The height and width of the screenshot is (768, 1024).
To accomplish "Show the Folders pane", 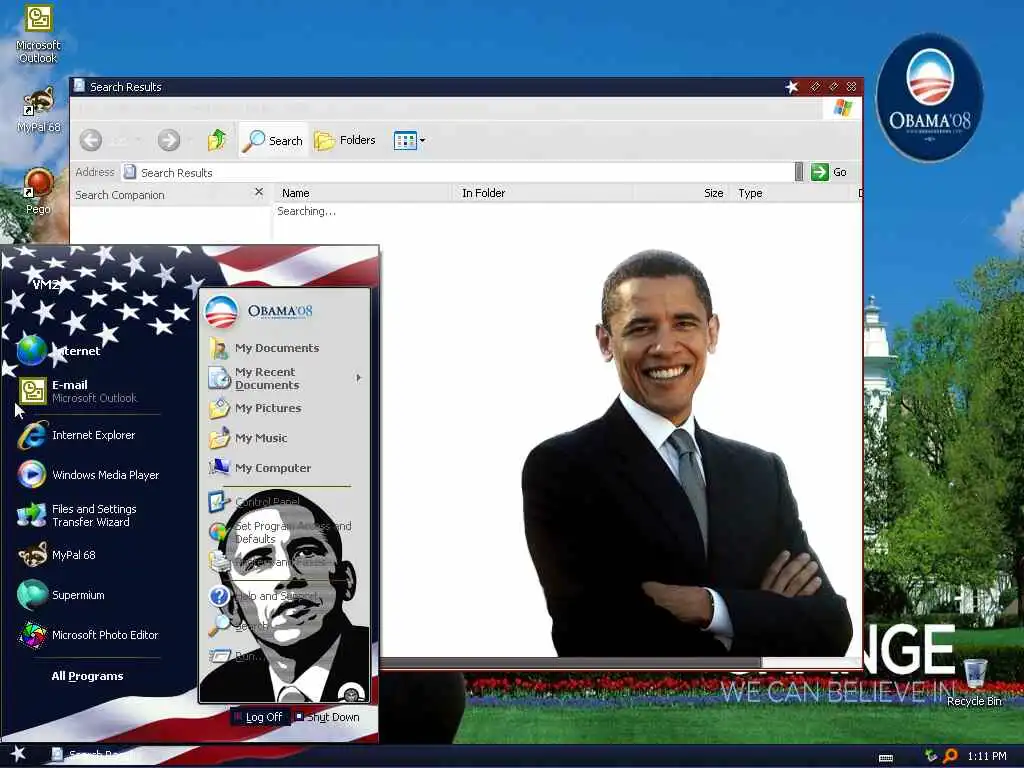I will pos(345,140).
